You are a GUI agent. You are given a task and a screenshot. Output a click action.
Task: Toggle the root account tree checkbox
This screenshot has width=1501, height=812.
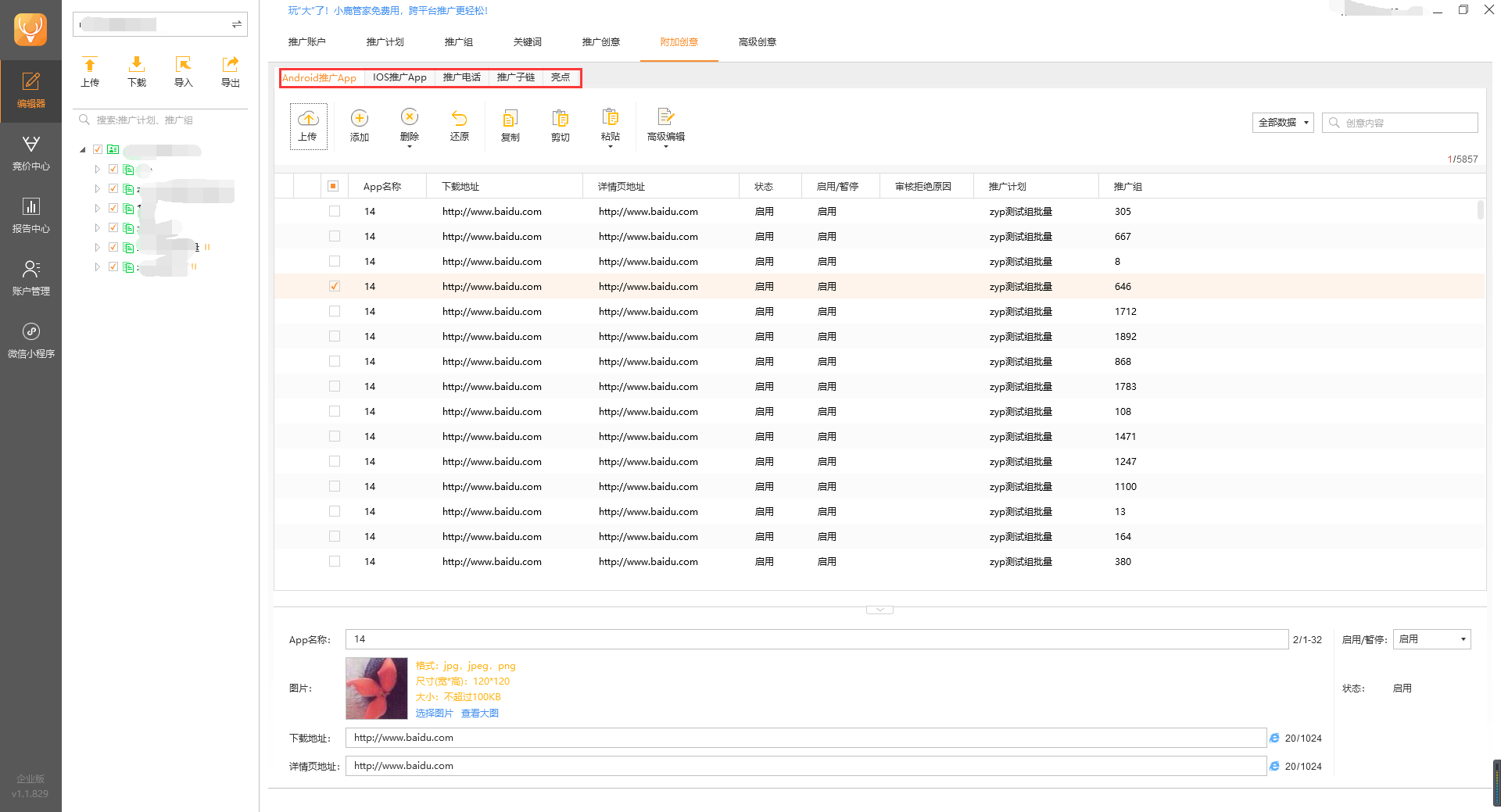point(98,149)
